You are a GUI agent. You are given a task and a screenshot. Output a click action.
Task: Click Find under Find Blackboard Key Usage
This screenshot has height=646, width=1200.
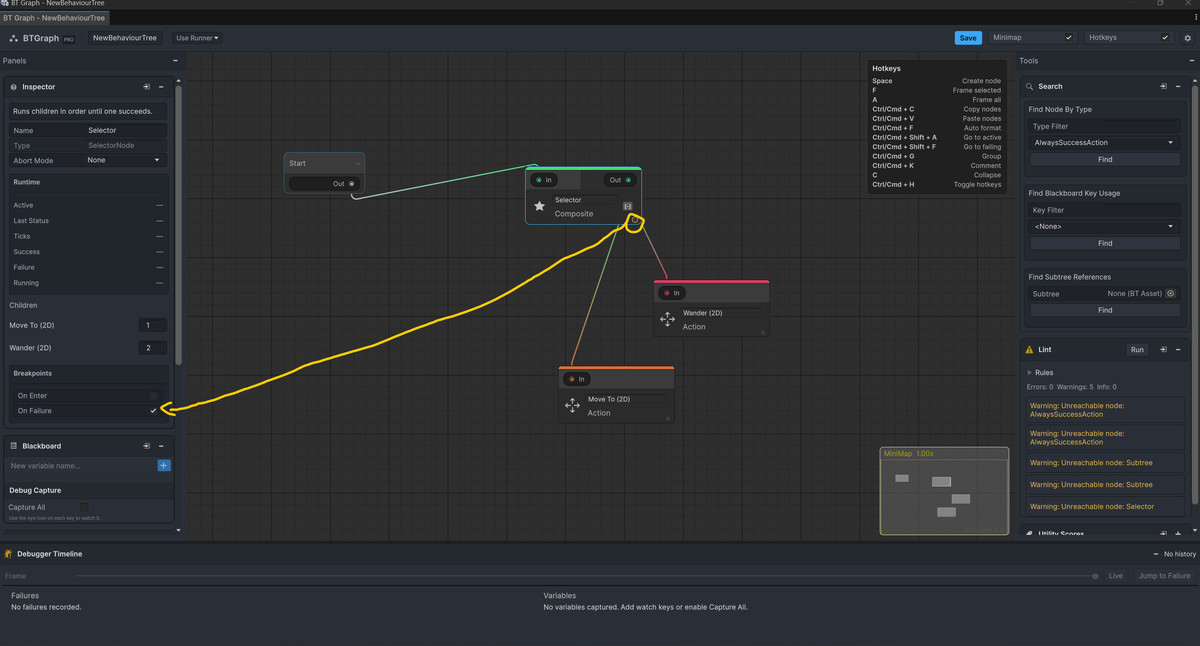click(1104, 243)
